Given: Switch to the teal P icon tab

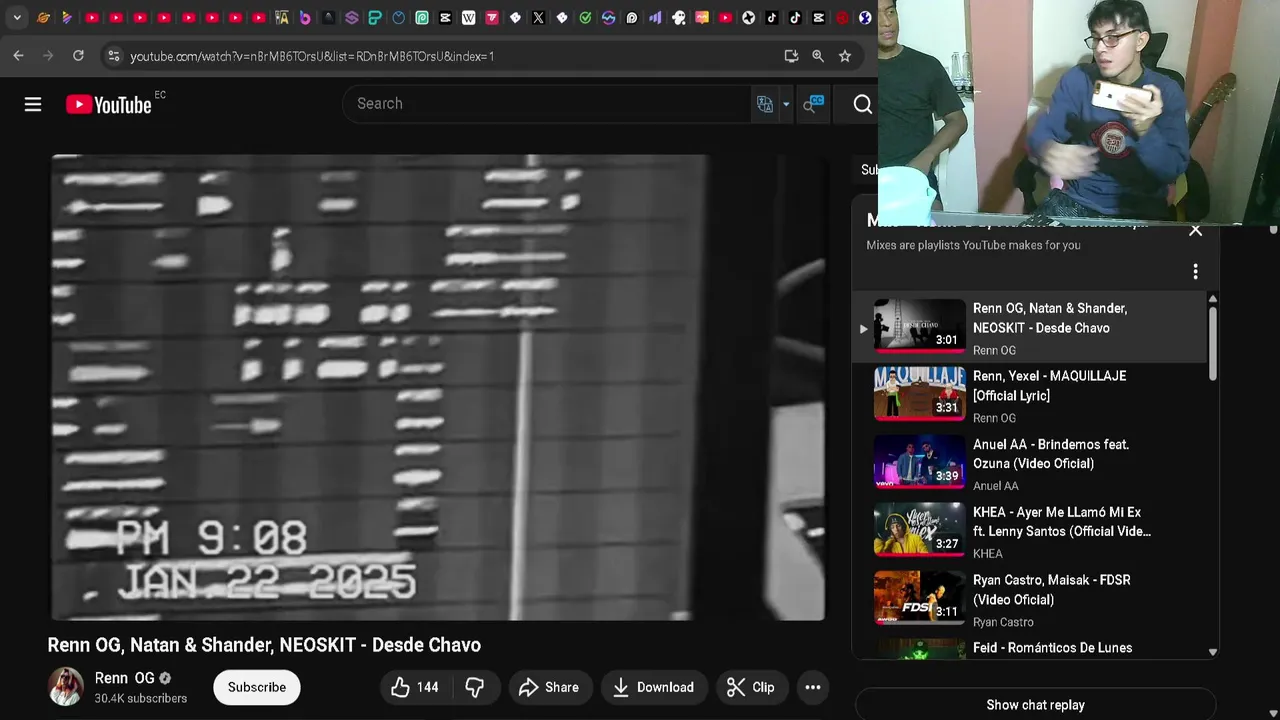Looking at the screenshot, I should (375, 17).
